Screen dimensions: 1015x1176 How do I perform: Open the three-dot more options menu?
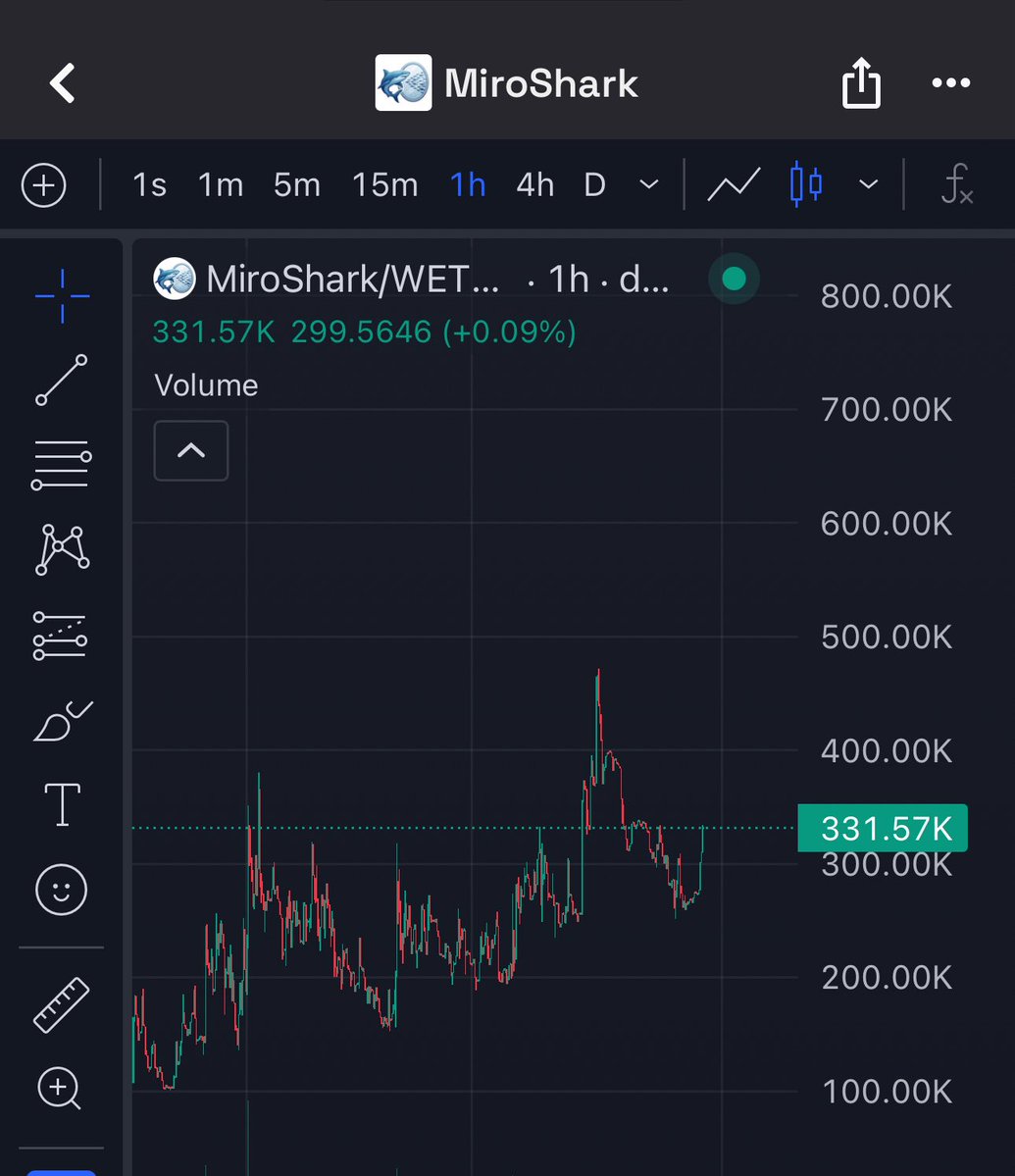click(x=950, y=82)
